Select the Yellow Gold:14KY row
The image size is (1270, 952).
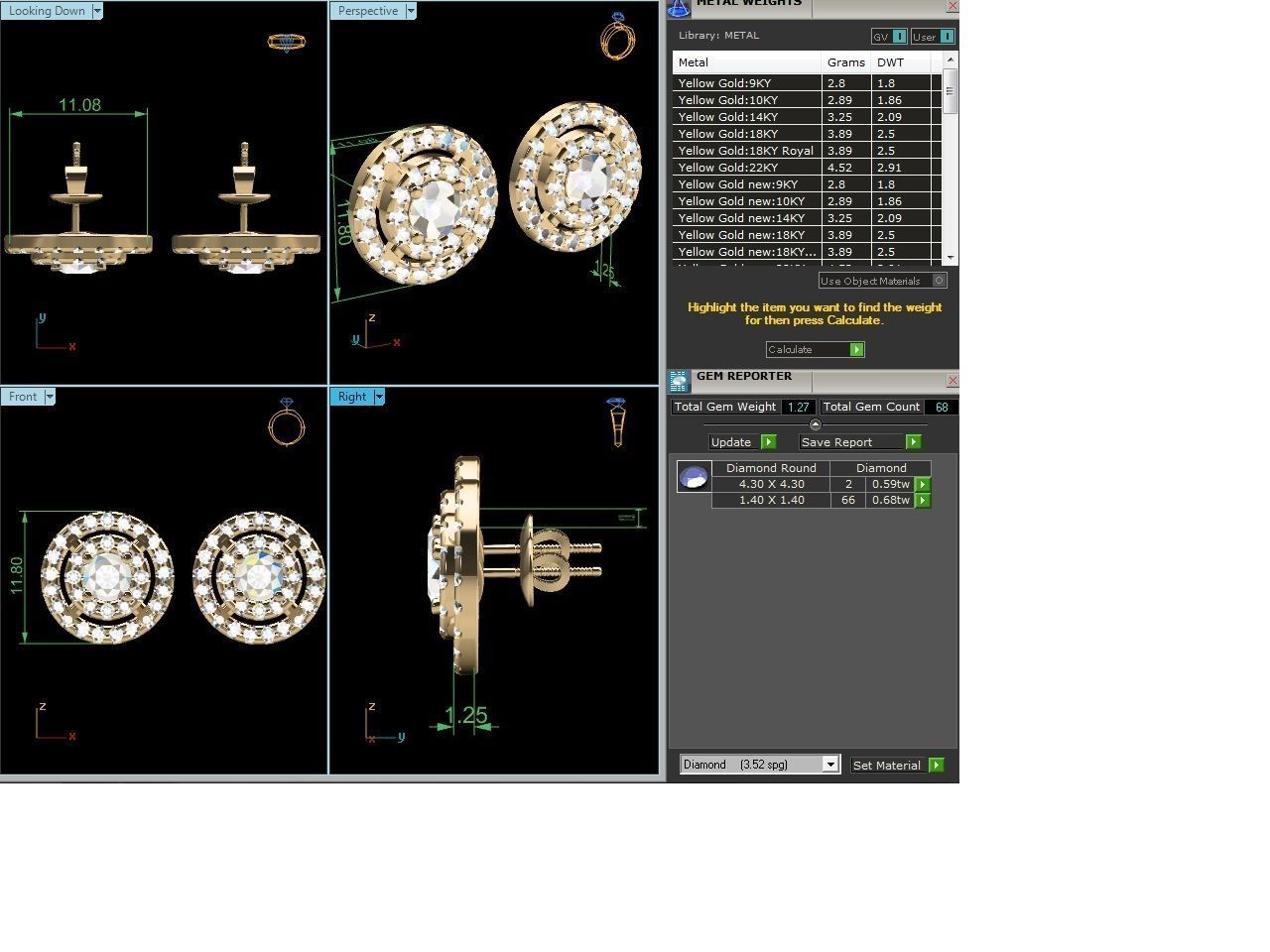[807, 117]
